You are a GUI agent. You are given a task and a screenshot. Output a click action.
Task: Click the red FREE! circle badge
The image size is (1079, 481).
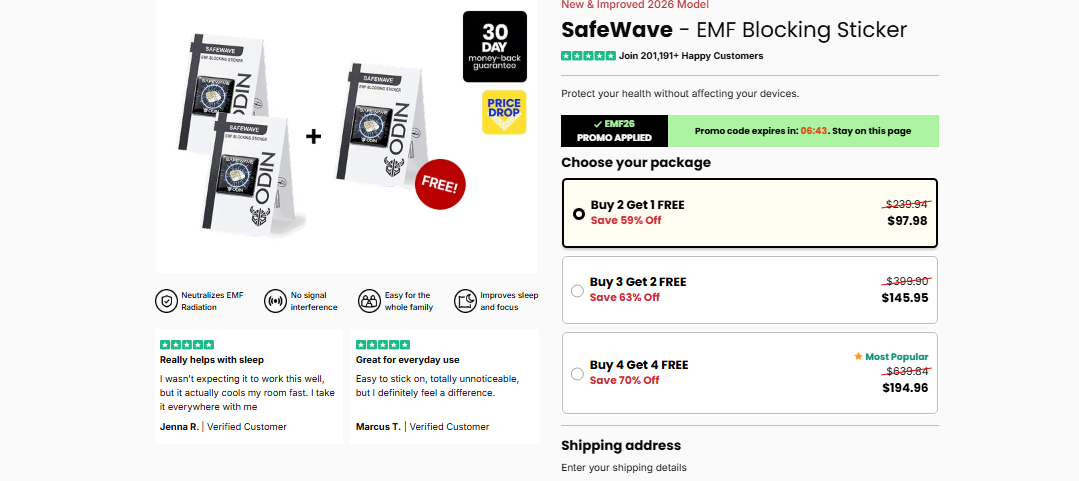pyautogui.click(x=441, y=184)
